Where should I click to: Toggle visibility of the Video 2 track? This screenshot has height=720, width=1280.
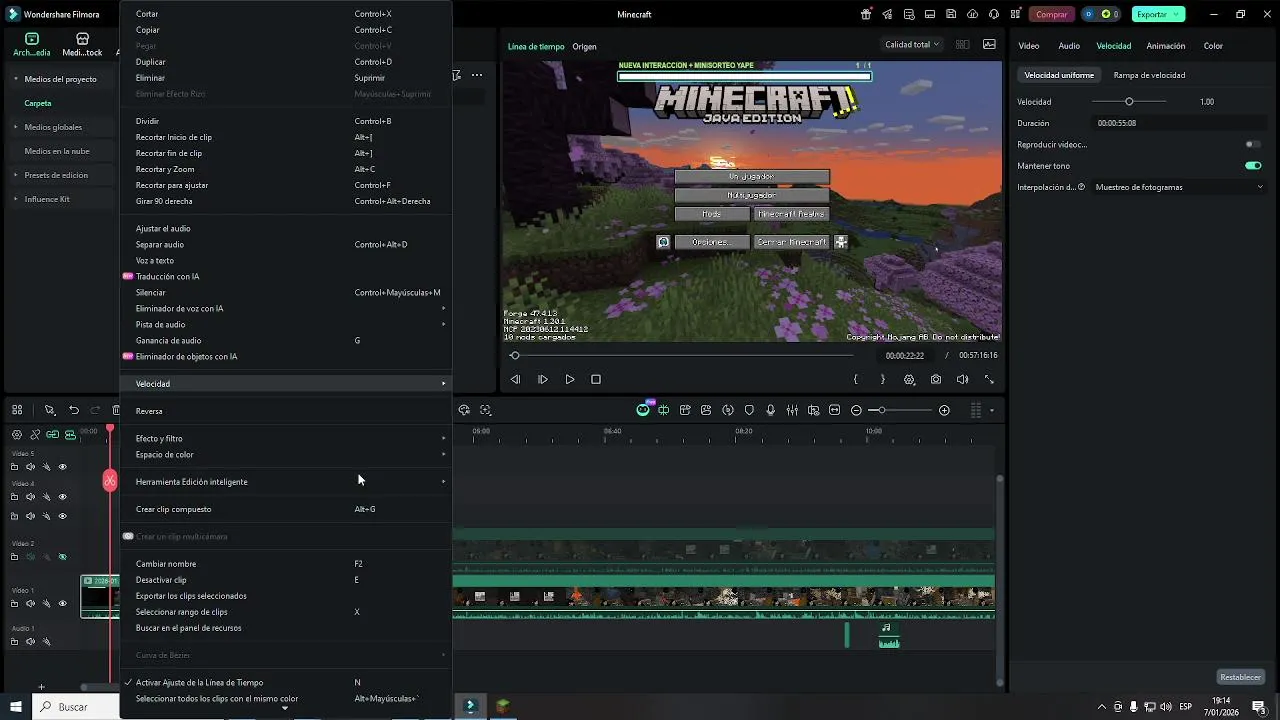click(x=62, y=557)
